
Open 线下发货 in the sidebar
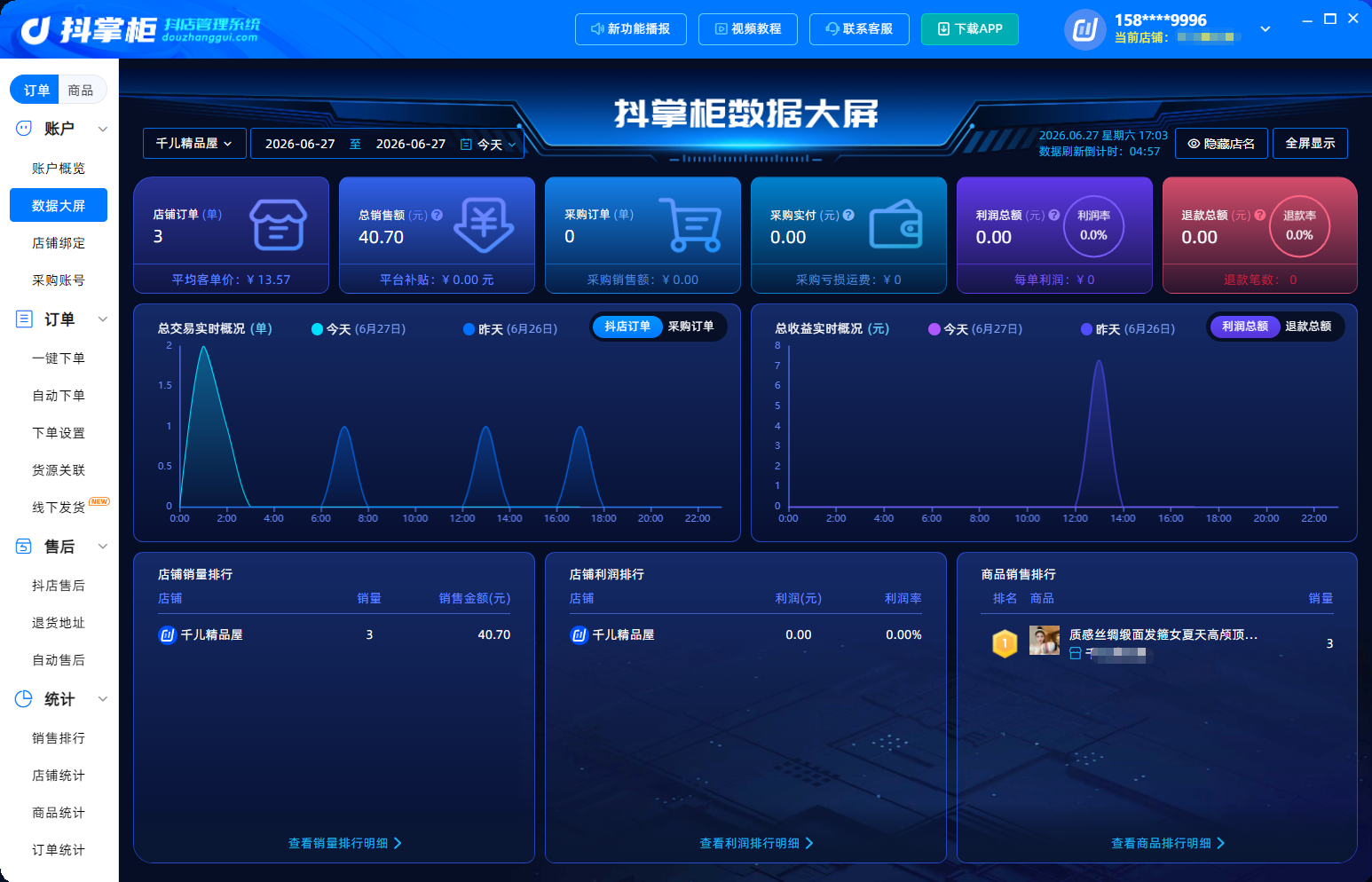[59, 508]
